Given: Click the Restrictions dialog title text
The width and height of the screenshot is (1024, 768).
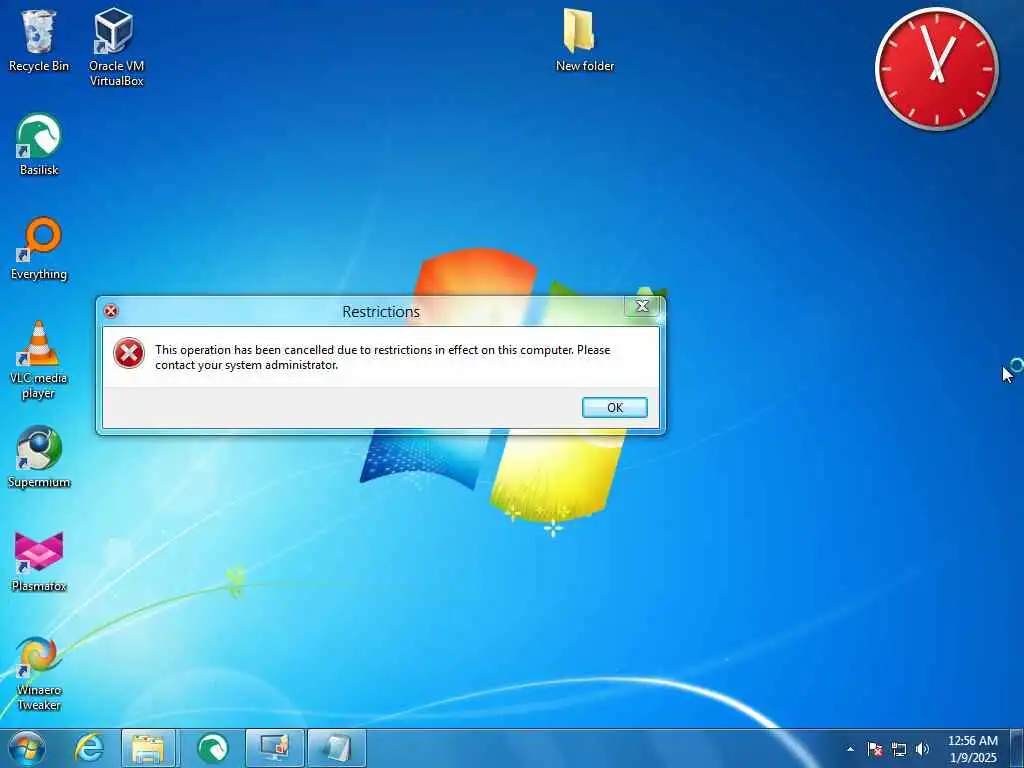Looking at the screenshot, I should 381,312.
